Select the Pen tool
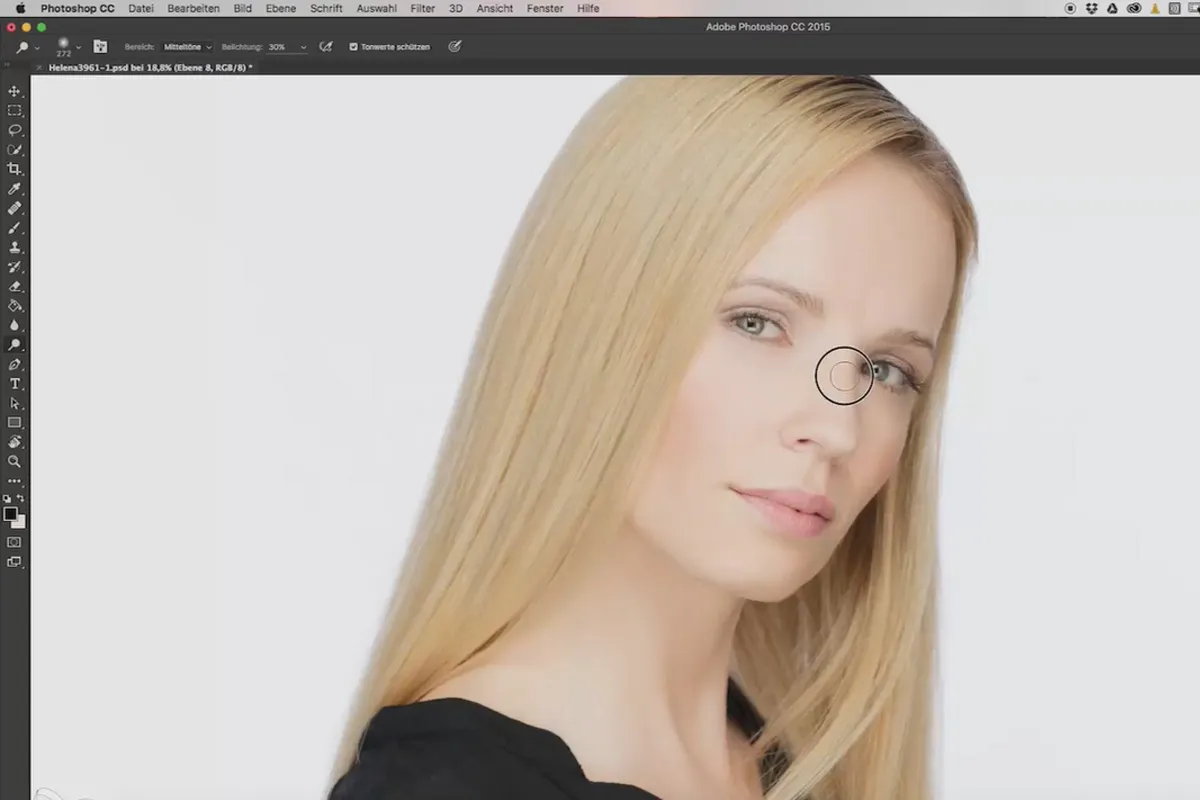Image resolution: width=1200 pixels, height=800 pixels. tap(15, 364)
